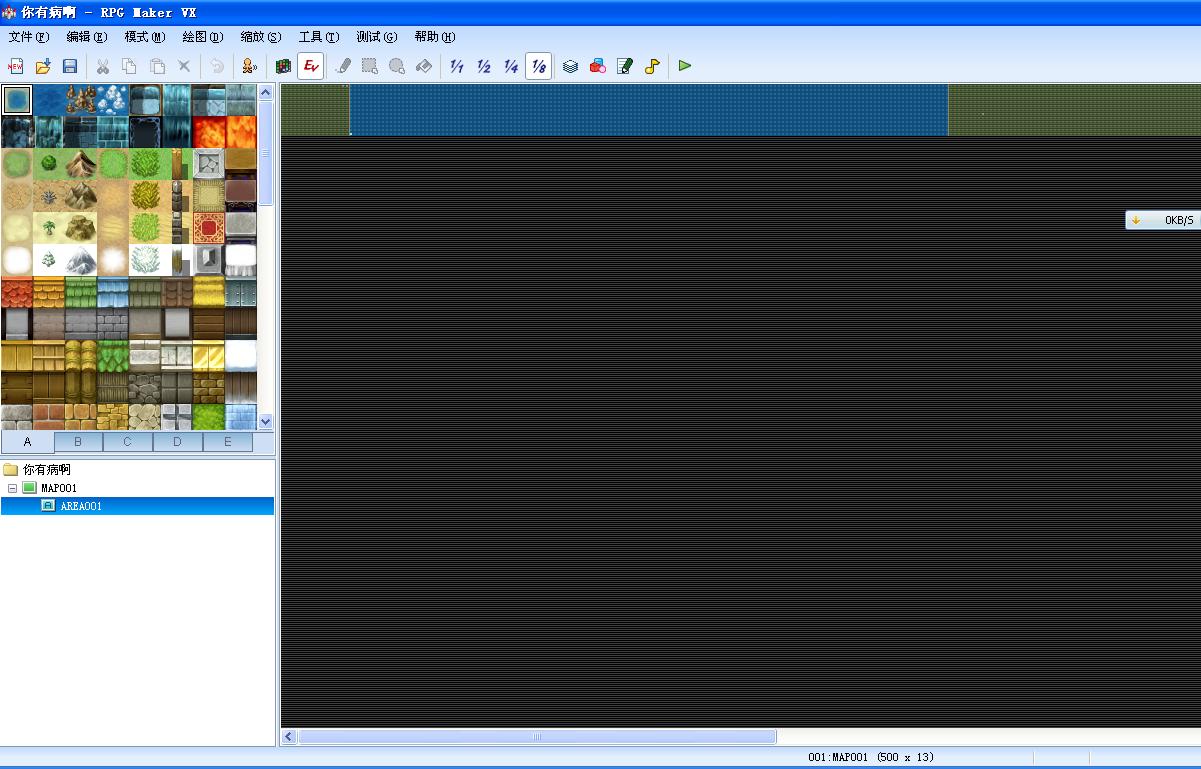The image size is (1201, 769).
Task: Click the Cut scissors icon
Action: pyautogui.click(x=102, y=66)
